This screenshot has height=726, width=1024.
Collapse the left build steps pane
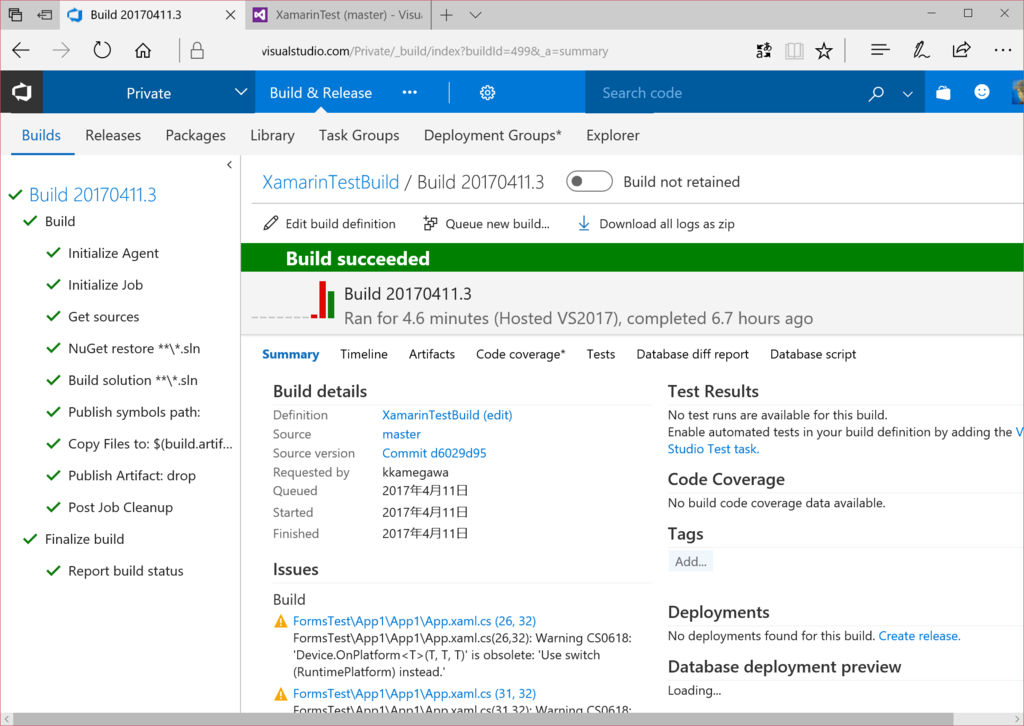pos(229,165)
